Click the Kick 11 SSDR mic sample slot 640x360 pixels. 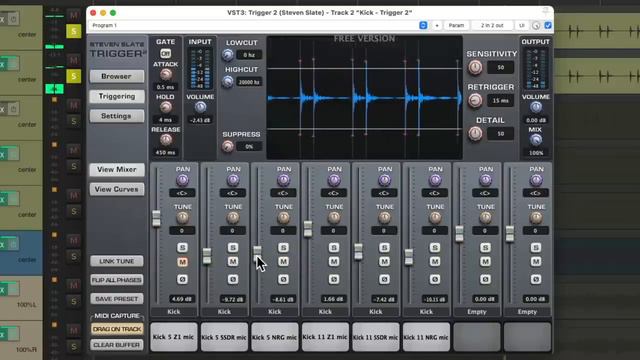[x=376, y=337]
